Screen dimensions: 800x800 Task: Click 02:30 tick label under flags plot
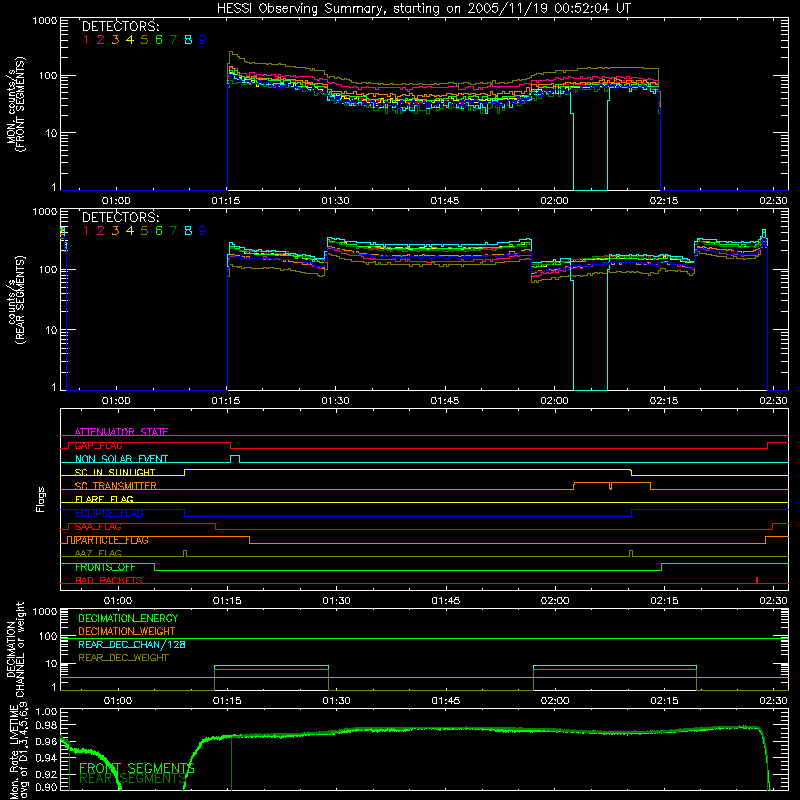[773, 601]
